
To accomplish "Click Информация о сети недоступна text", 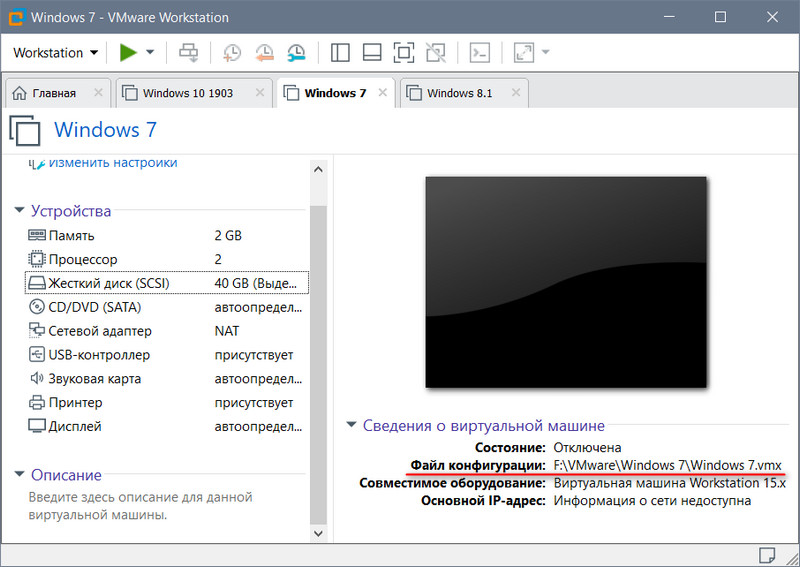I will [652, 501].
